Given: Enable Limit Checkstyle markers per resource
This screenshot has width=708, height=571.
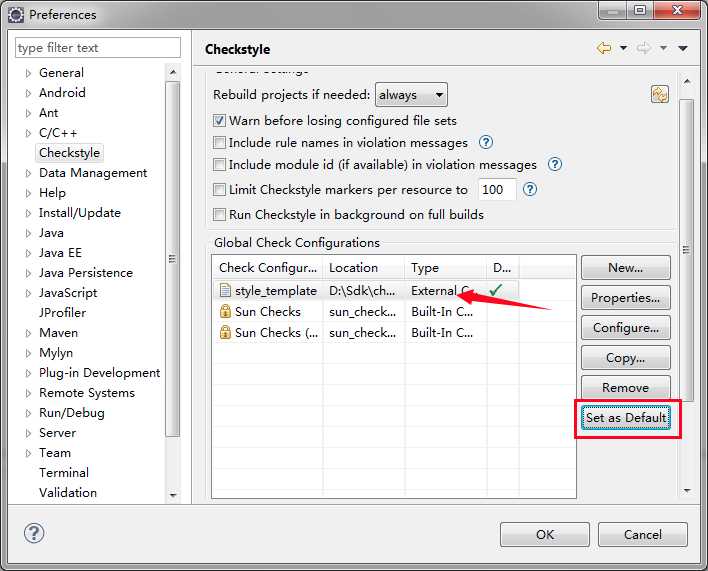Looking at the screenshot, I should coord(219,189).
